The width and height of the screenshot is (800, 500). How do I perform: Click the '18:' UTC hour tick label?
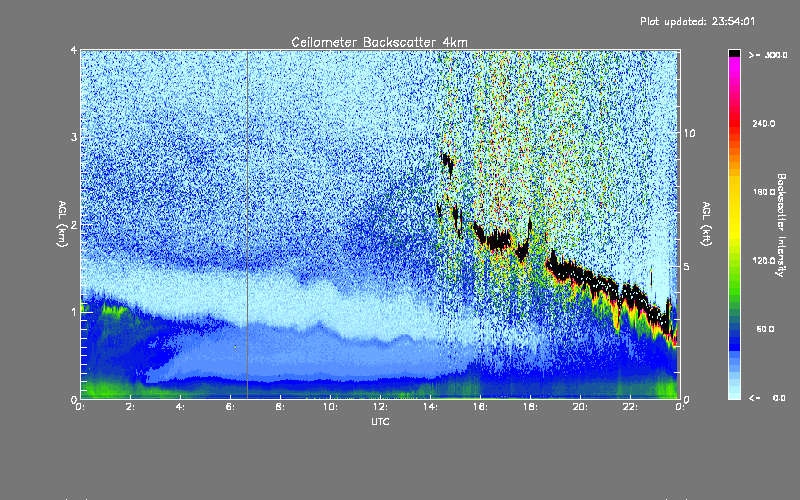(x=531, y=407)
